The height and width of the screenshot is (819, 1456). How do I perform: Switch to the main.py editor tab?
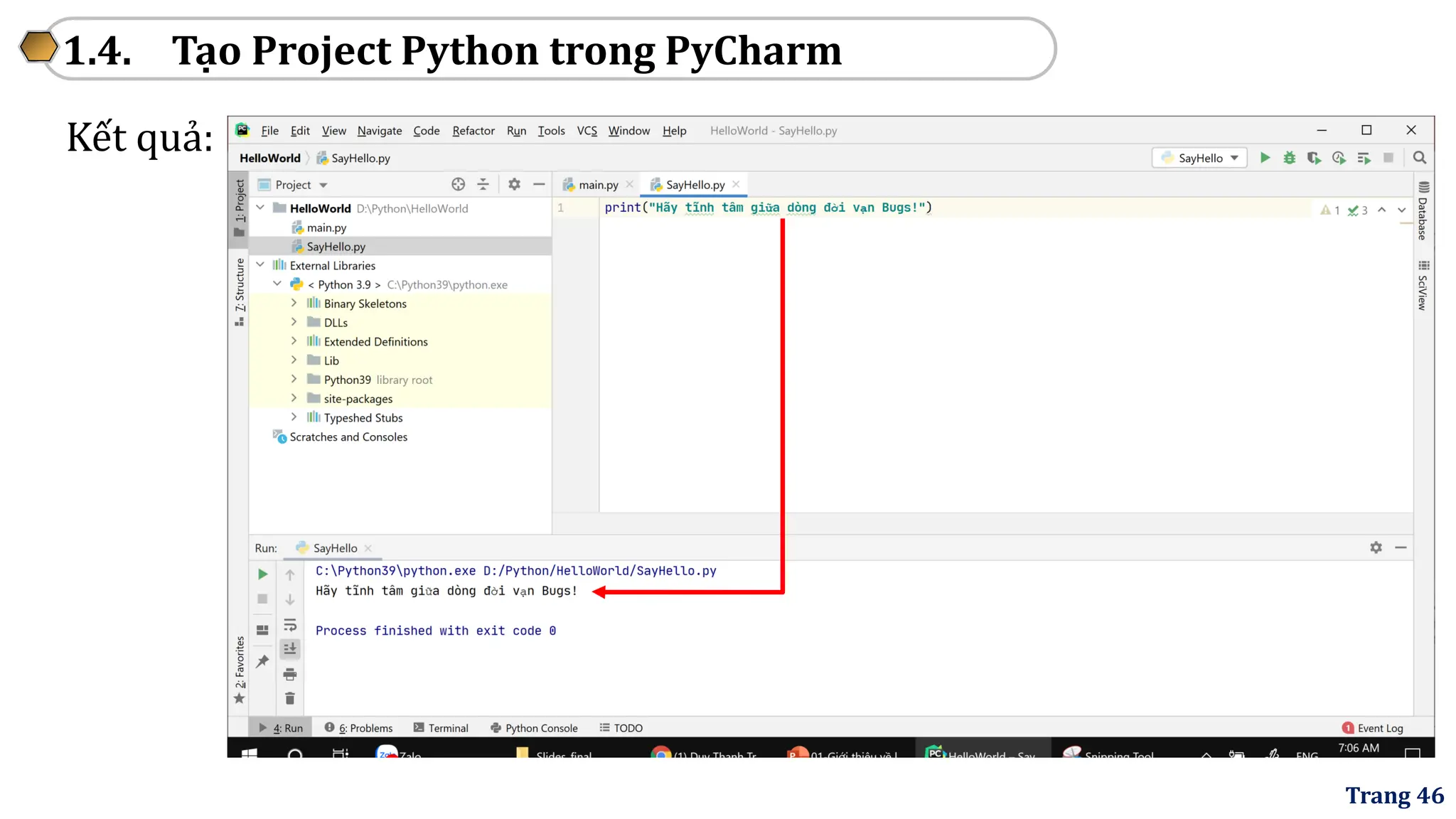coord(597,185)
